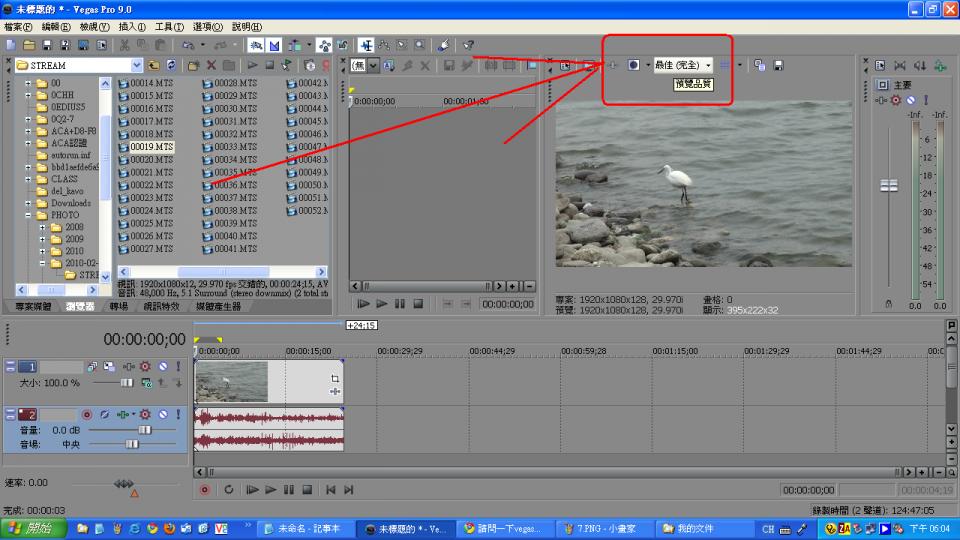Expand the PHOTO folder in the tree

pyautogui.click(x=29, y=215)
